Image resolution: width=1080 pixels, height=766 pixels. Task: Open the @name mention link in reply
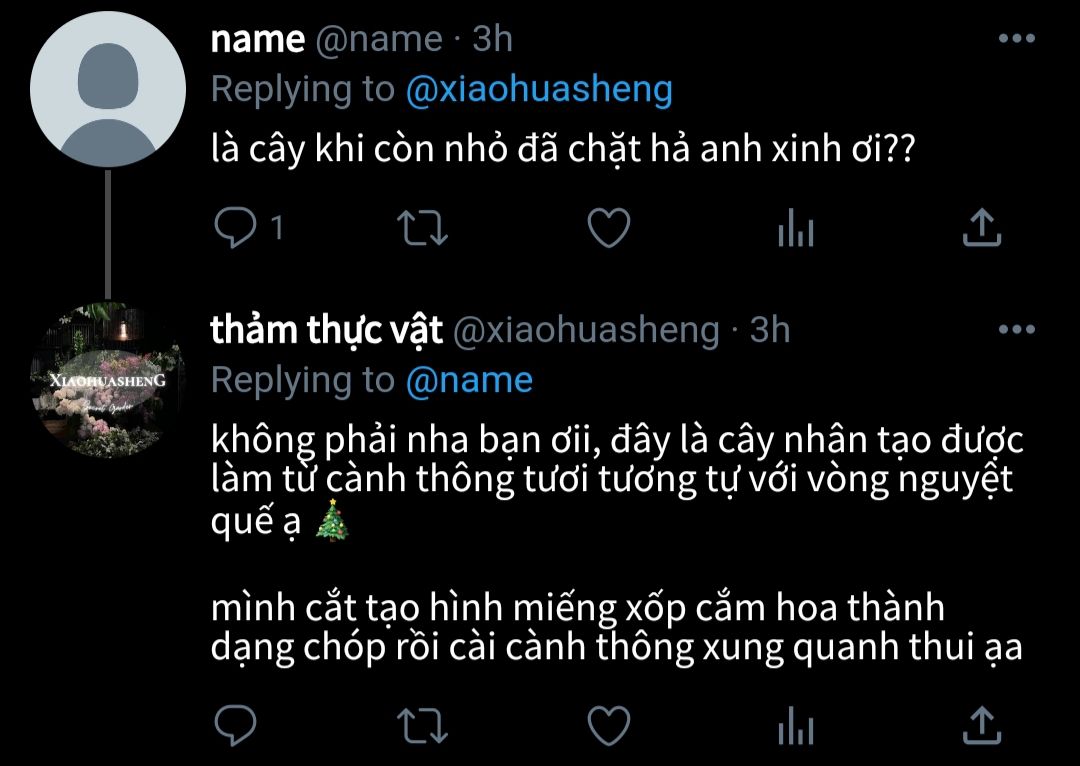pos(469,381)
